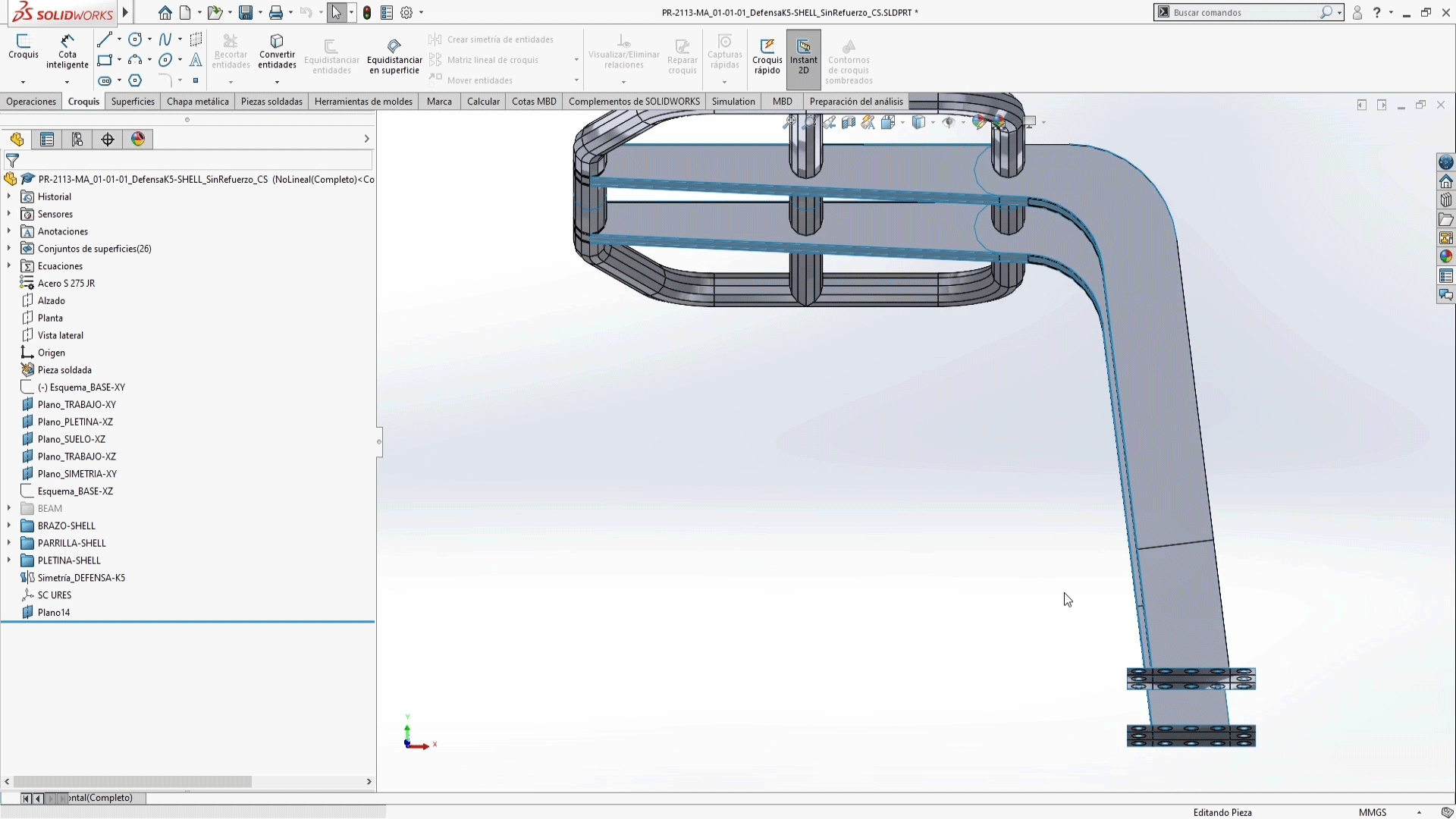Select Simetría_DEFENSA-K5 feature
Viewport: 1456px width, 819px height.
[x=81, y=578]
